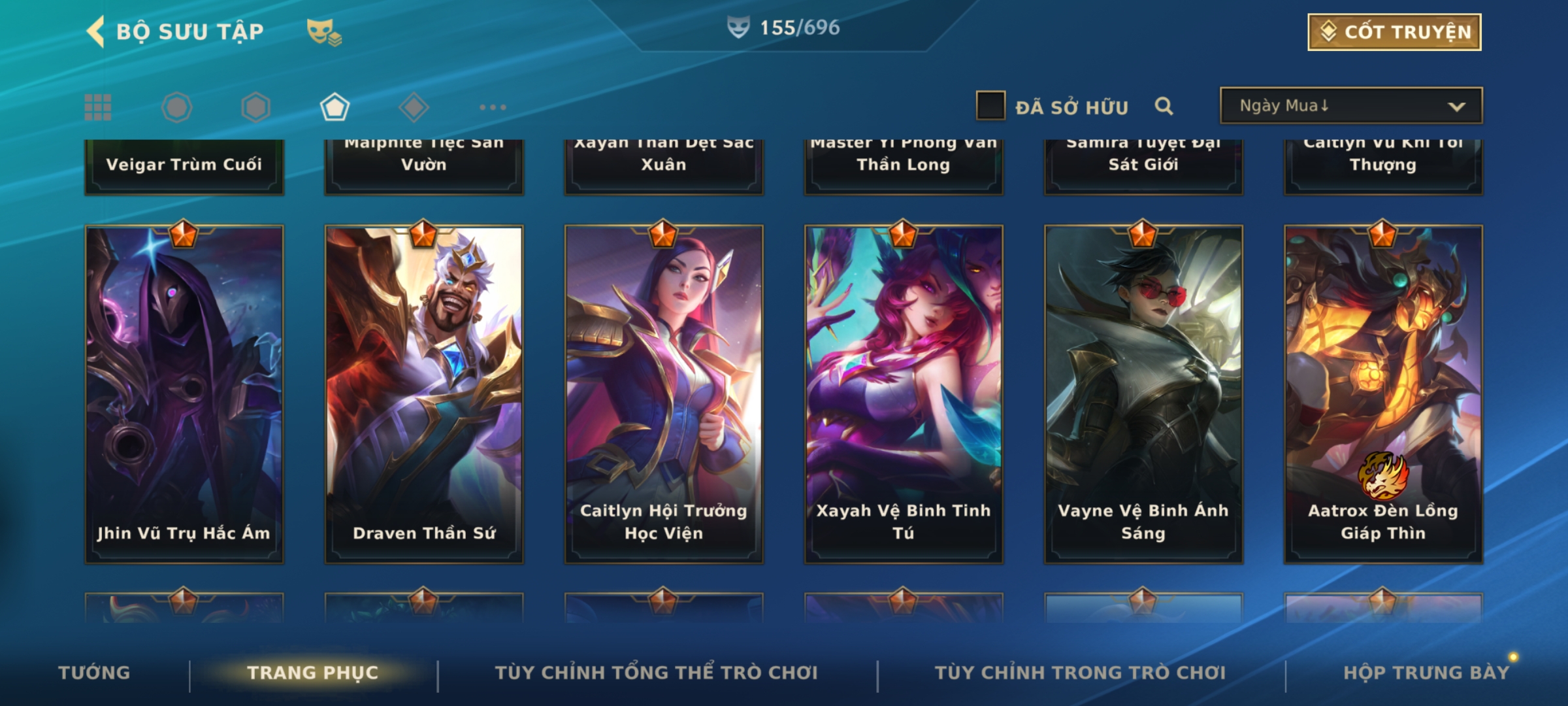This screenshot has width=1568, height=706.
Task: Open Tùy Chỉnh Tổng Thể Trò Chơi tab
Action: [x=656, y=673]
